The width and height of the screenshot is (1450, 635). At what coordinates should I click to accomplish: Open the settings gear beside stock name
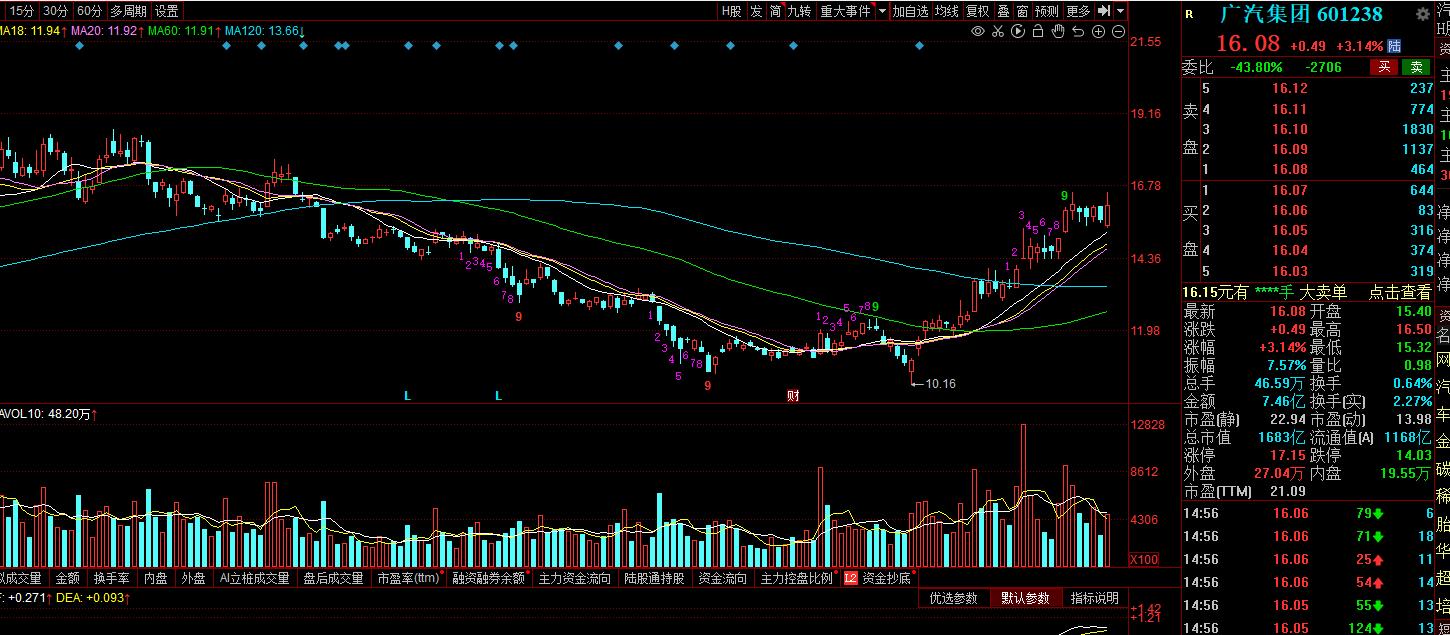pyautogui.click(x=1422, y=14)
